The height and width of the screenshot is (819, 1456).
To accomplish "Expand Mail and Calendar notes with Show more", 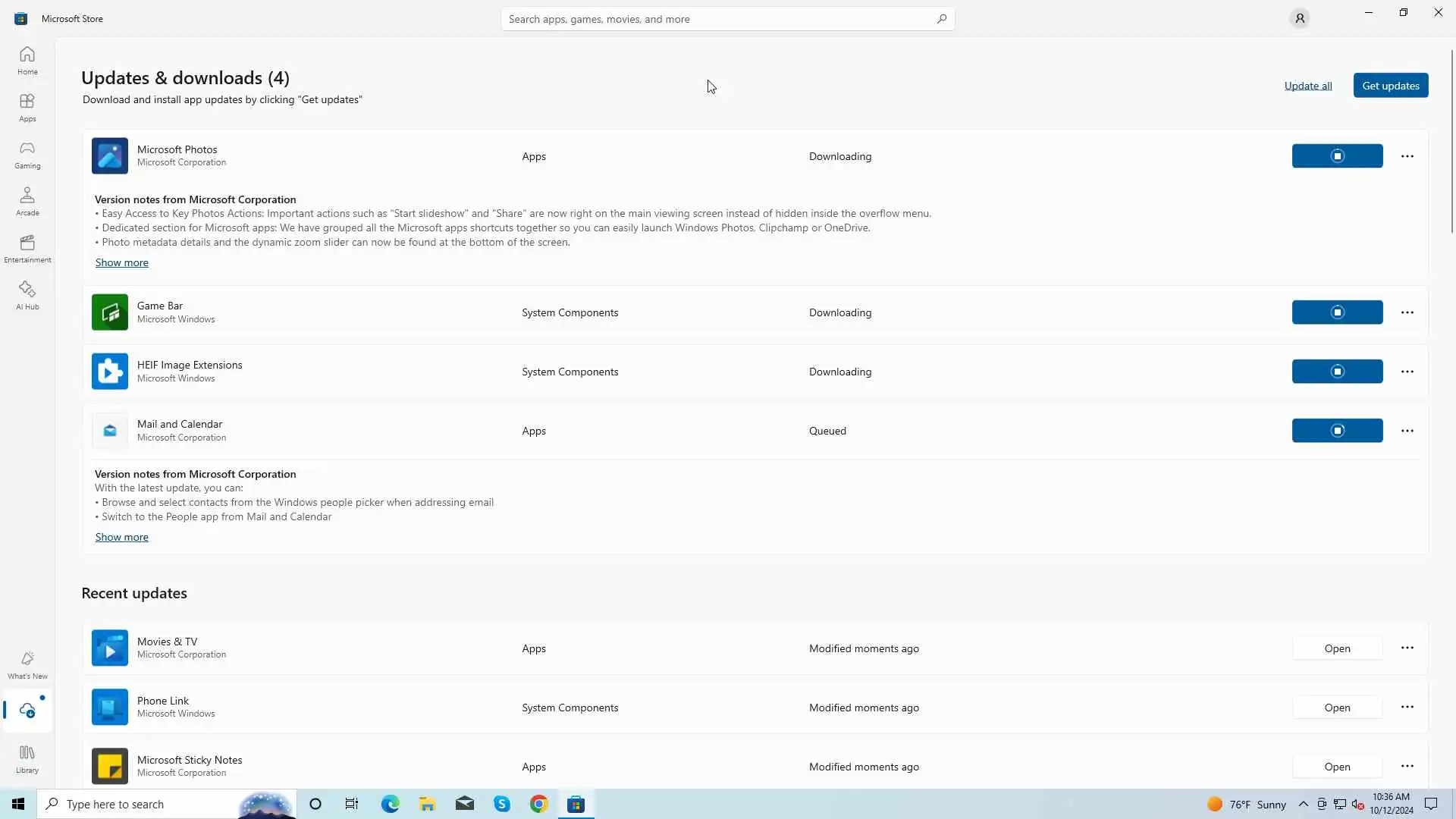I will [x=121, y=537].
